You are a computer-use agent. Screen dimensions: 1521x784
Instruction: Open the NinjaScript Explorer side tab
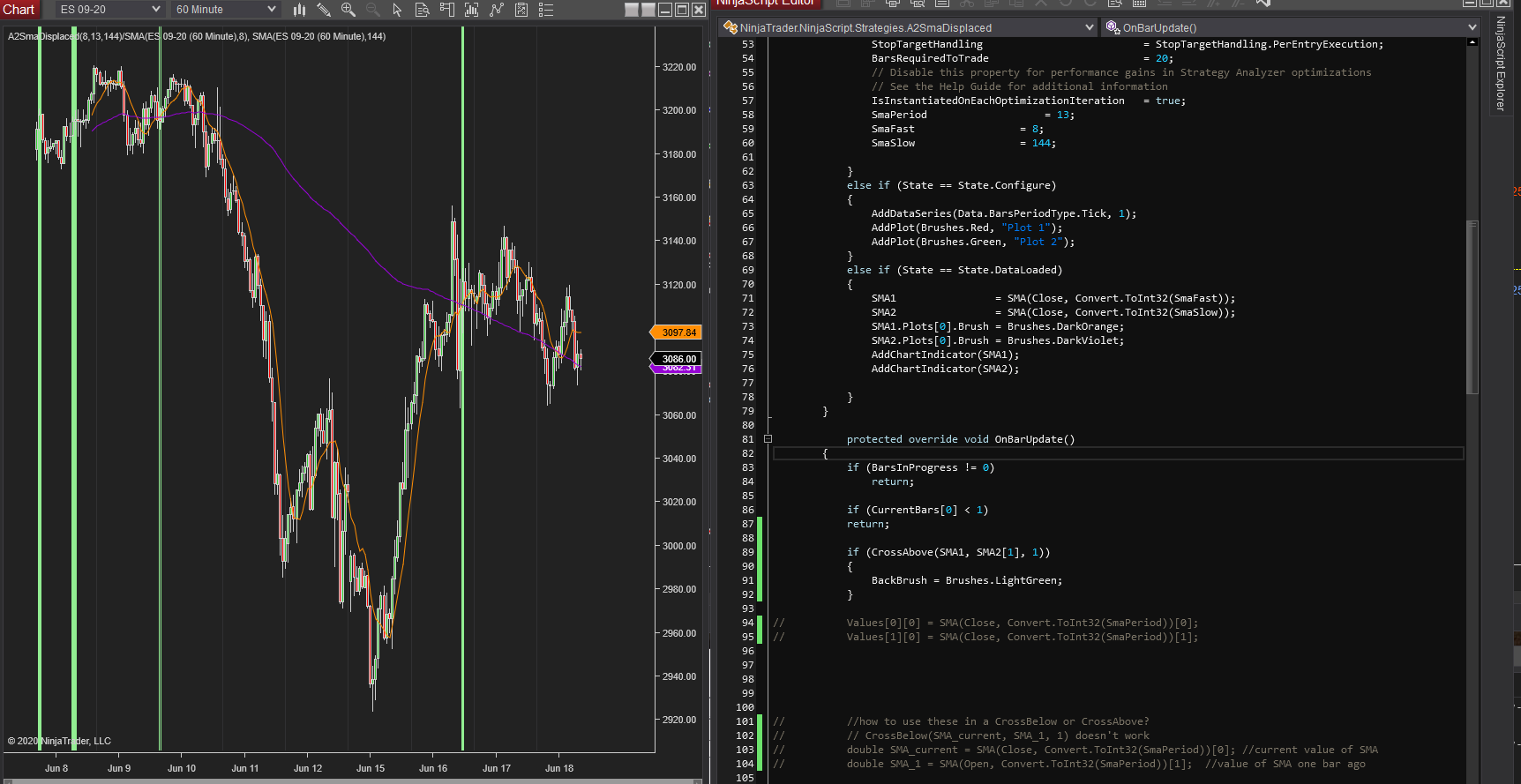pos(1500,63)
